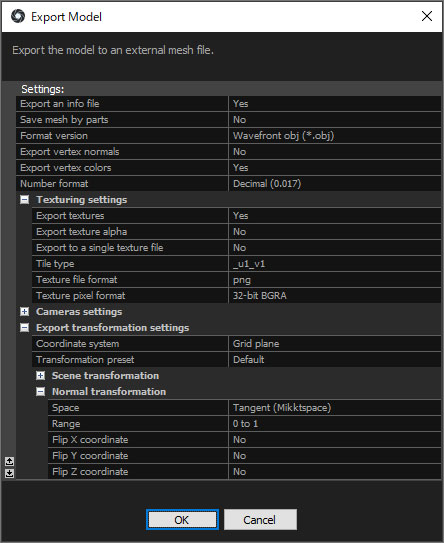Screen dimensions: 444x543
Task: Confirm export with the OK button
Action: [183, 519]
